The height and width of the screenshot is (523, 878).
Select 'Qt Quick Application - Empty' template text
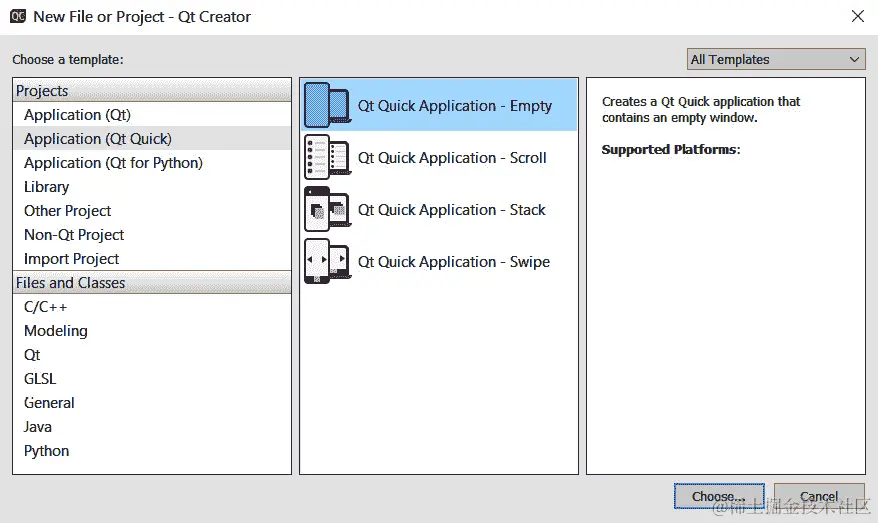[x=455, y=106]
